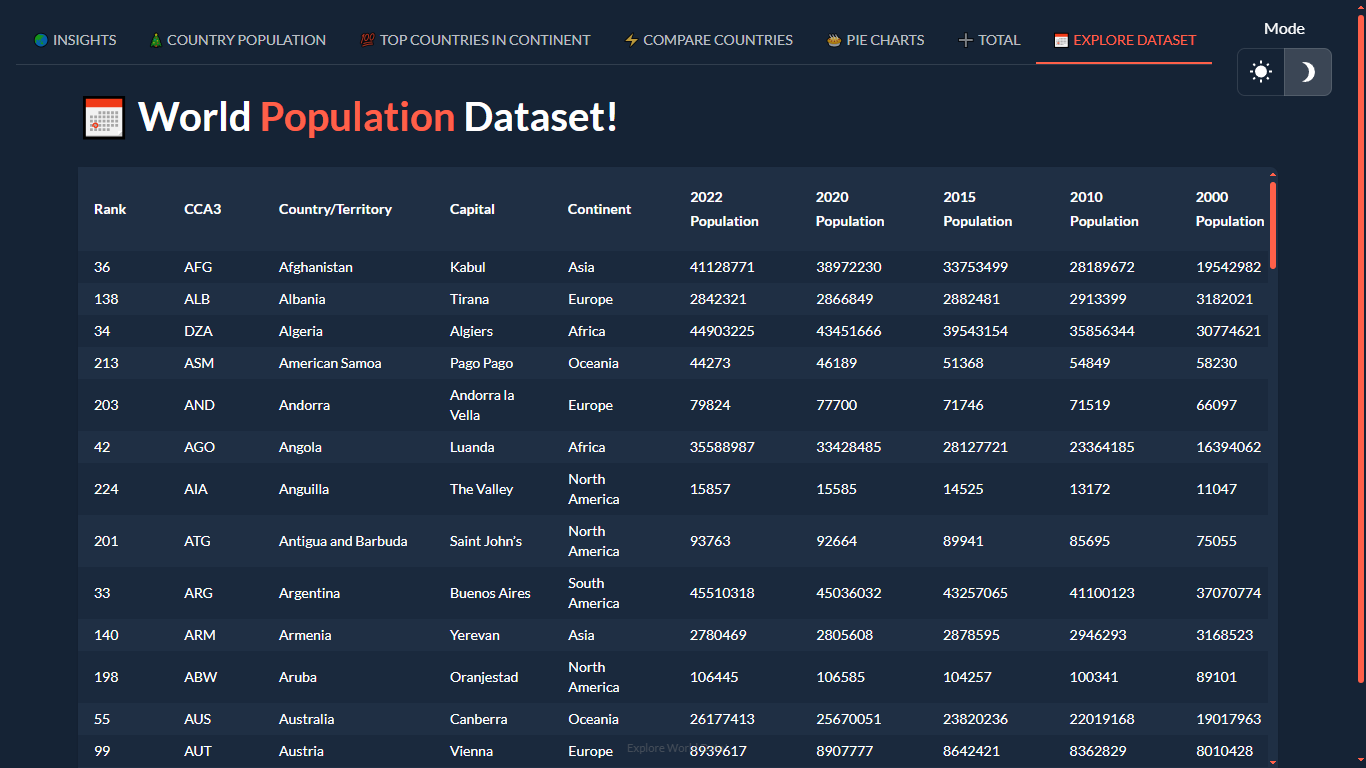Click the calendar icon beside the title
1366x768 pixels.
point(103,118)
